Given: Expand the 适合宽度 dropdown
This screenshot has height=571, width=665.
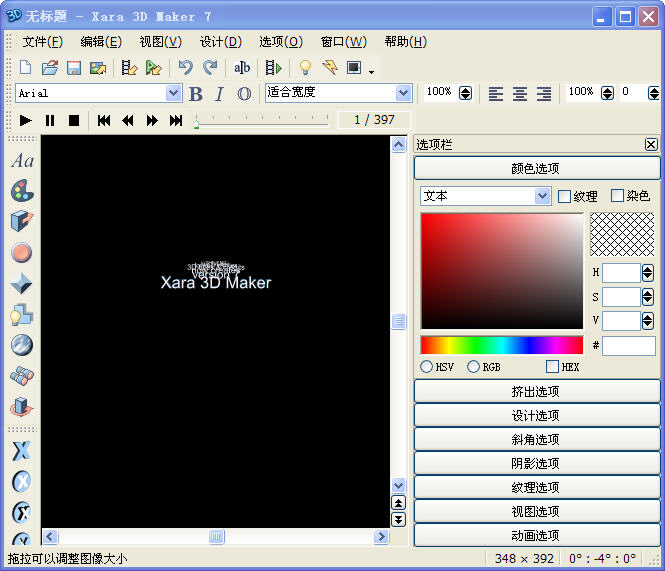Looking at the screenshot, I should [x=403, y=93].
